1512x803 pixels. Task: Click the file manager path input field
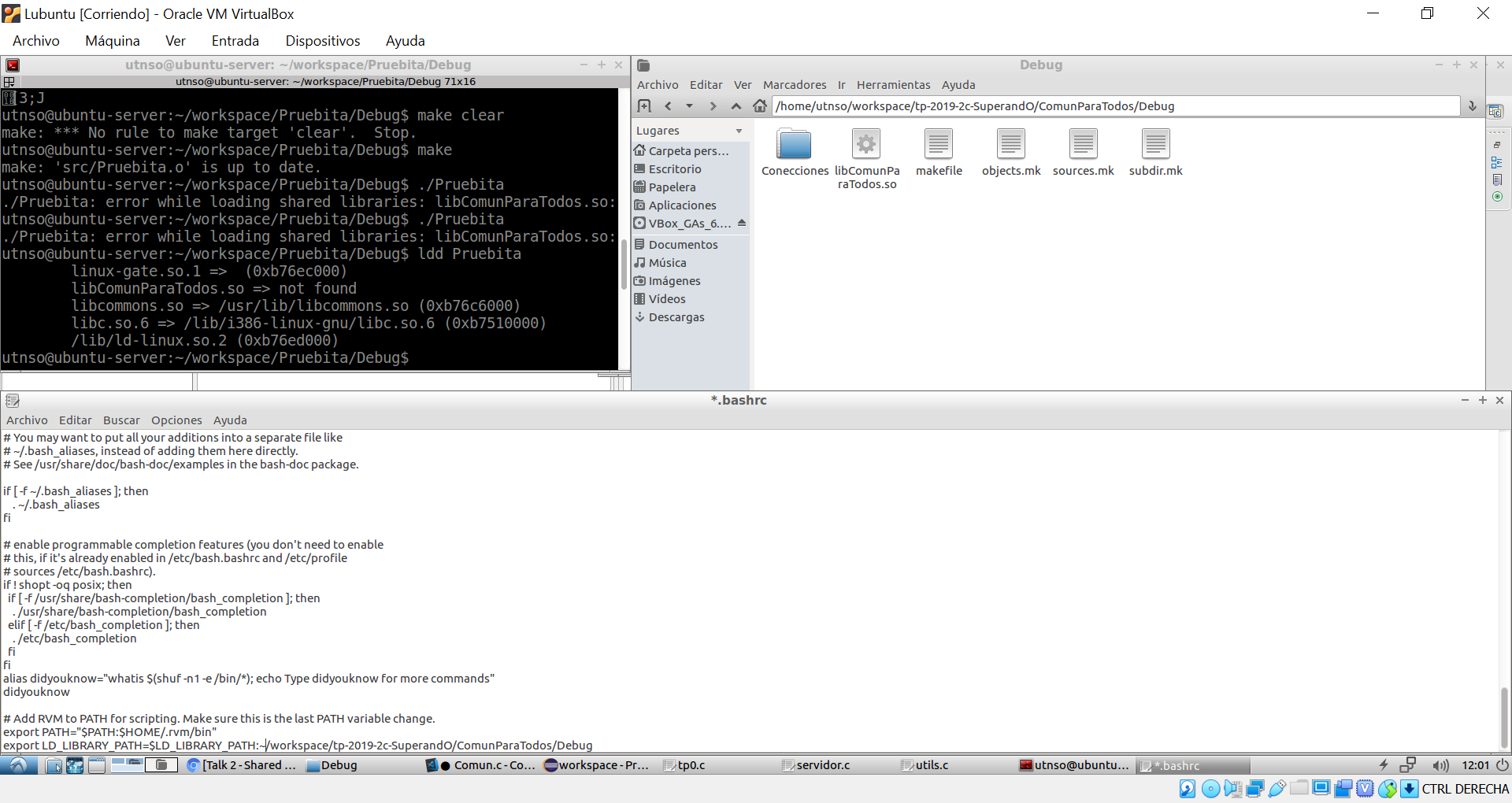pos(1114,106)
